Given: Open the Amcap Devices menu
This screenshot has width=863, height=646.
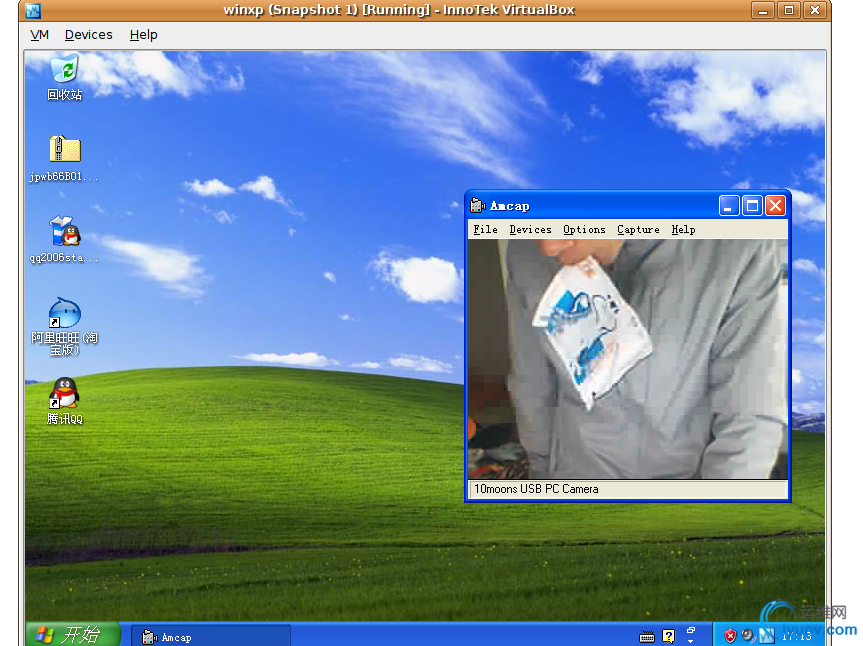Looking at the screenshot, I should point(531,229).
